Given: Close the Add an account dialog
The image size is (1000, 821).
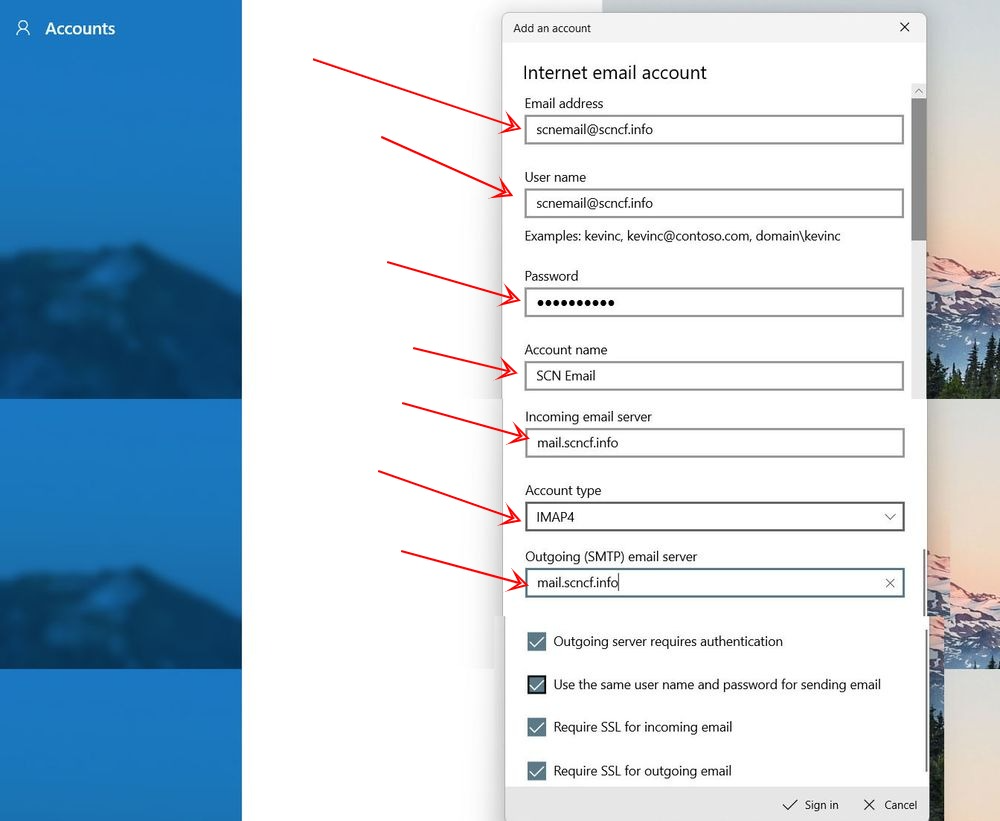Looking at the screenshot, I should [x=904, y=27].
